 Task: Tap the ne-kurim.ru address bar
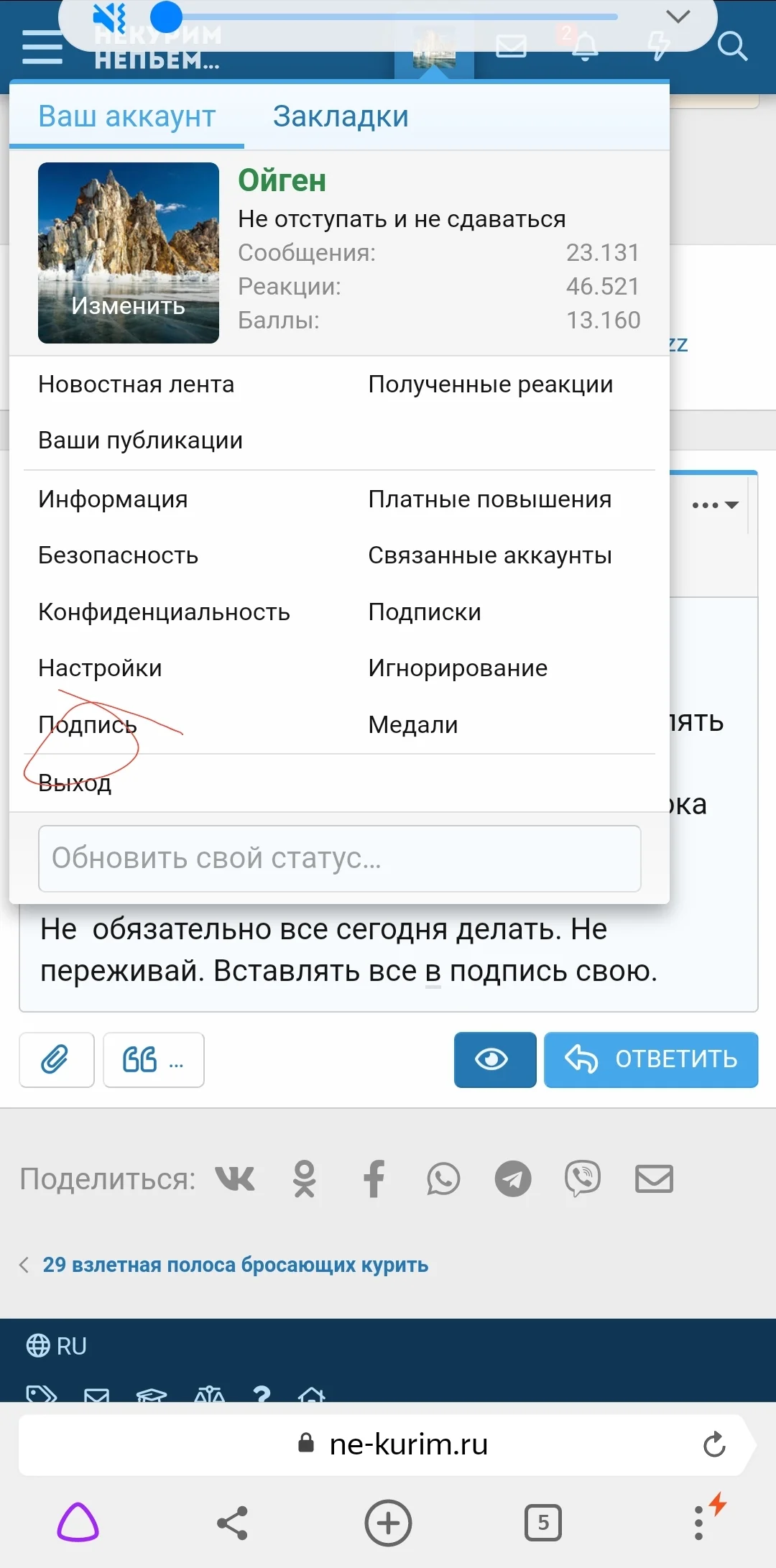(x=388, y=1445)
